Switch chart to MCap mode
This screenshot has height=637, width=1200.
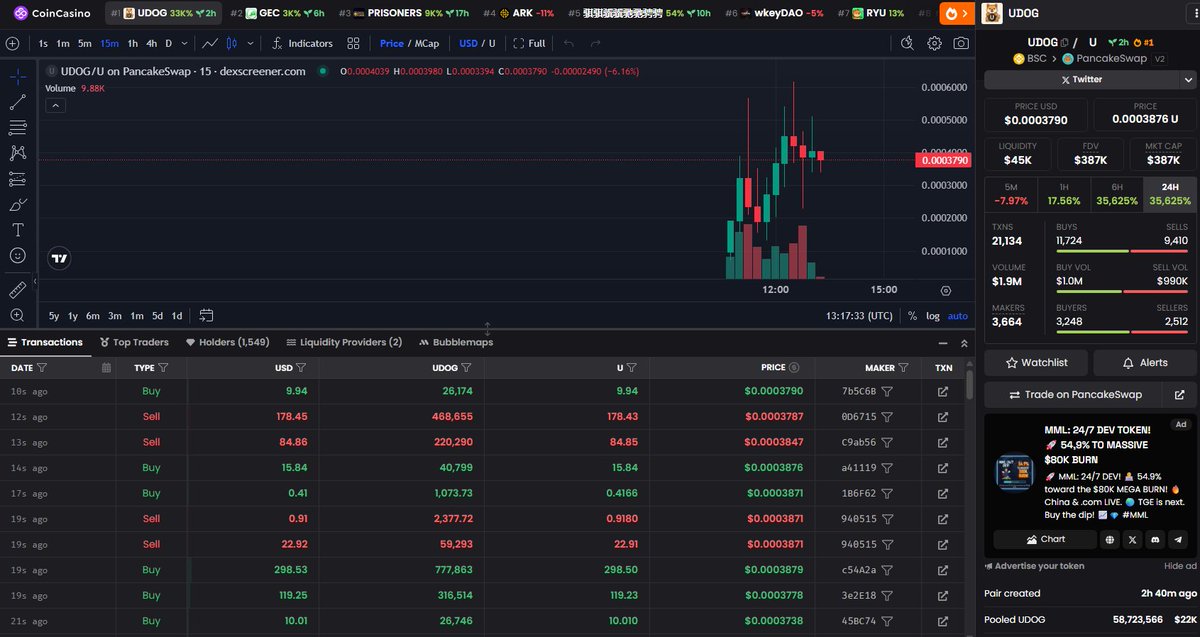[427, 43]
